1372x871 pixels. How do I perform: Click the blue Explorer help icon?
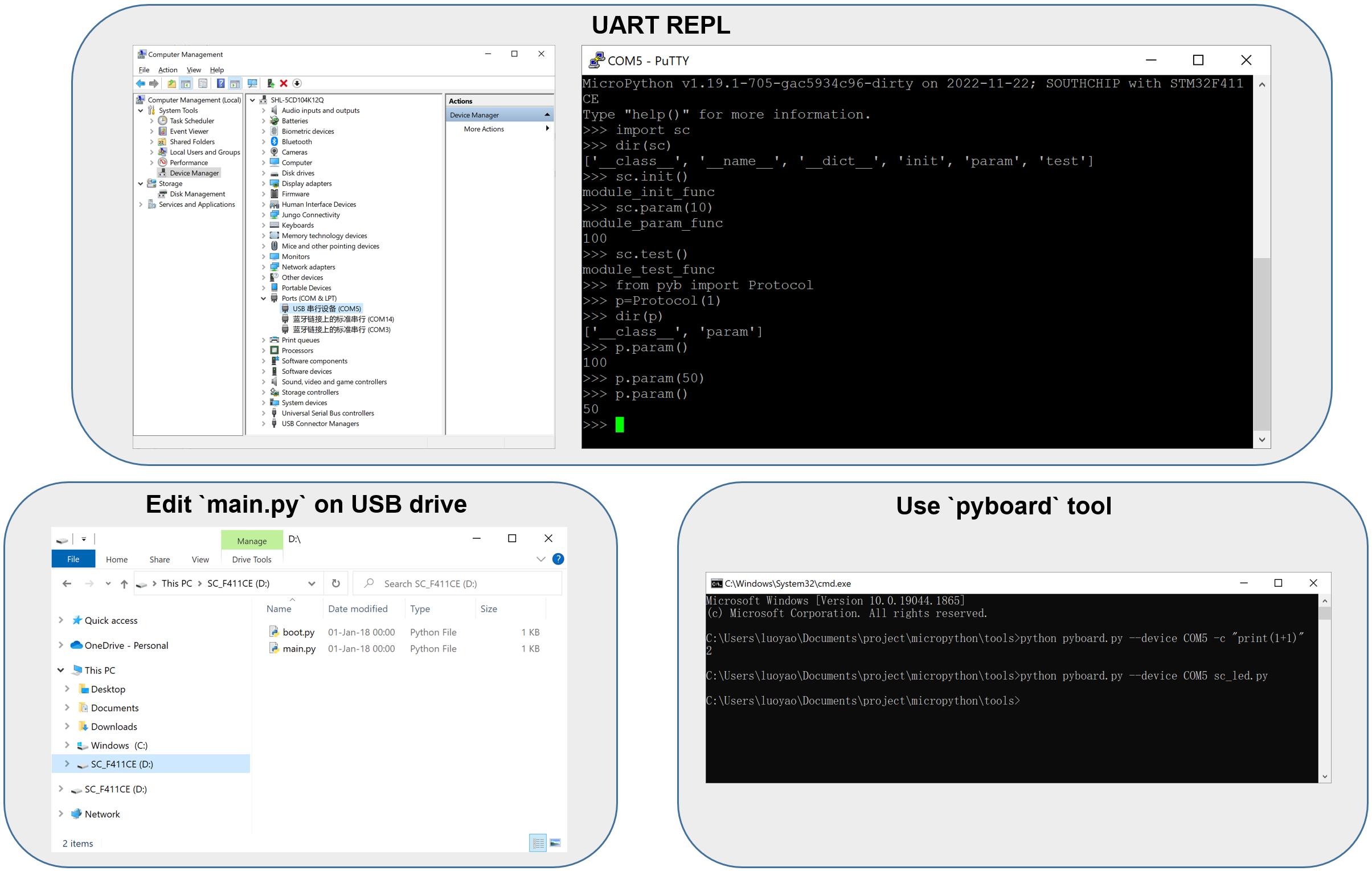coord(558,559)
